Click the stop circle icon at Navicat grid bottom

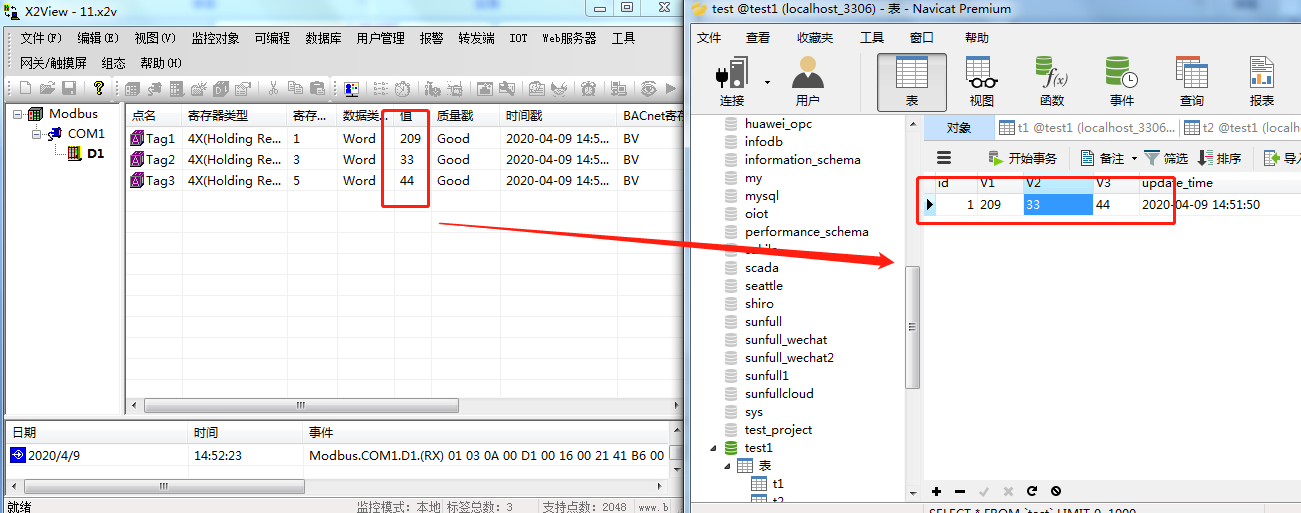(x=1055, y=491)
